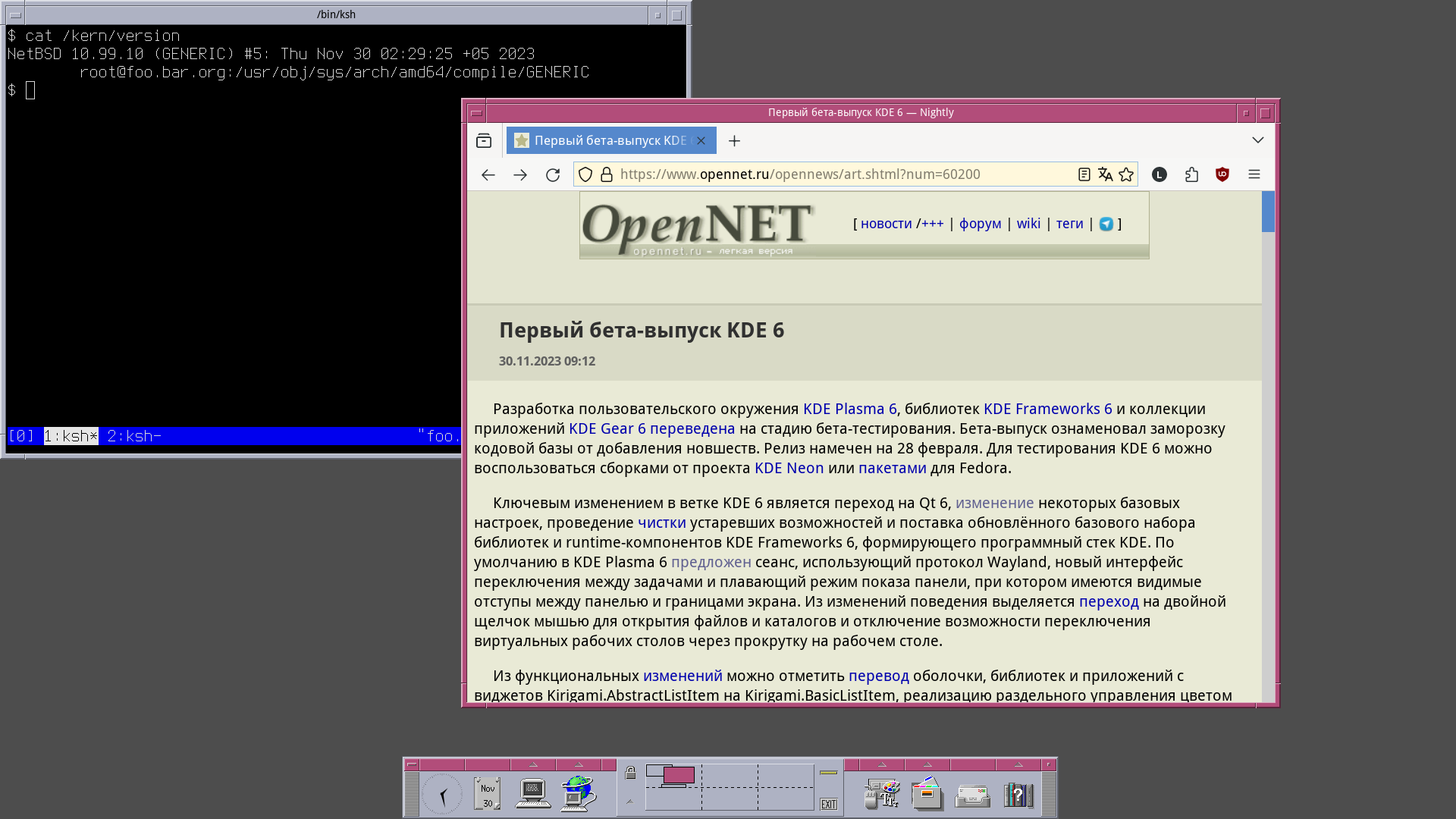
Task: Go back one page in Nightly
Action: click(x=488, y=175)
